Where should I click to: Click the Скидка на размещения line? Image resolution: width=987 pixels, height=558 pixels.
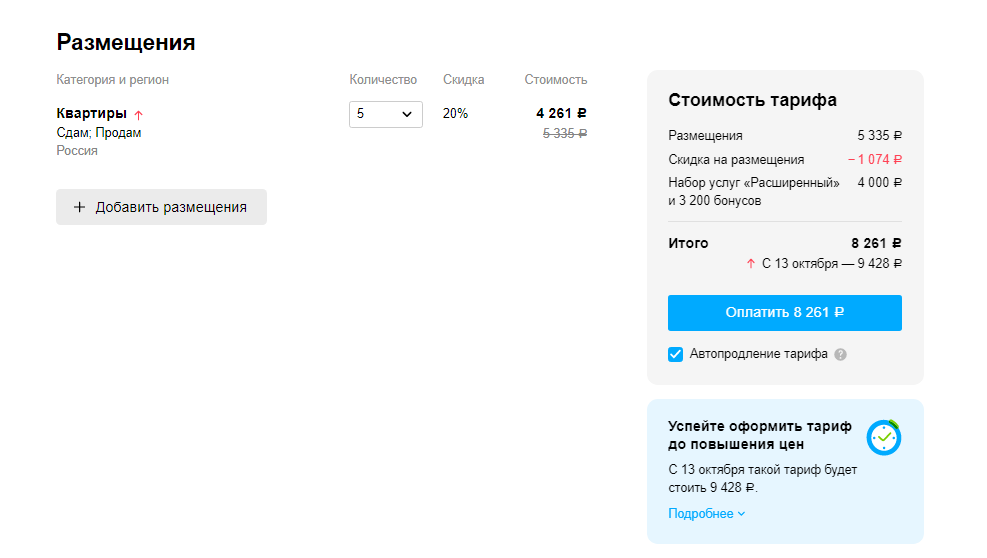click(x=736, y=160)
